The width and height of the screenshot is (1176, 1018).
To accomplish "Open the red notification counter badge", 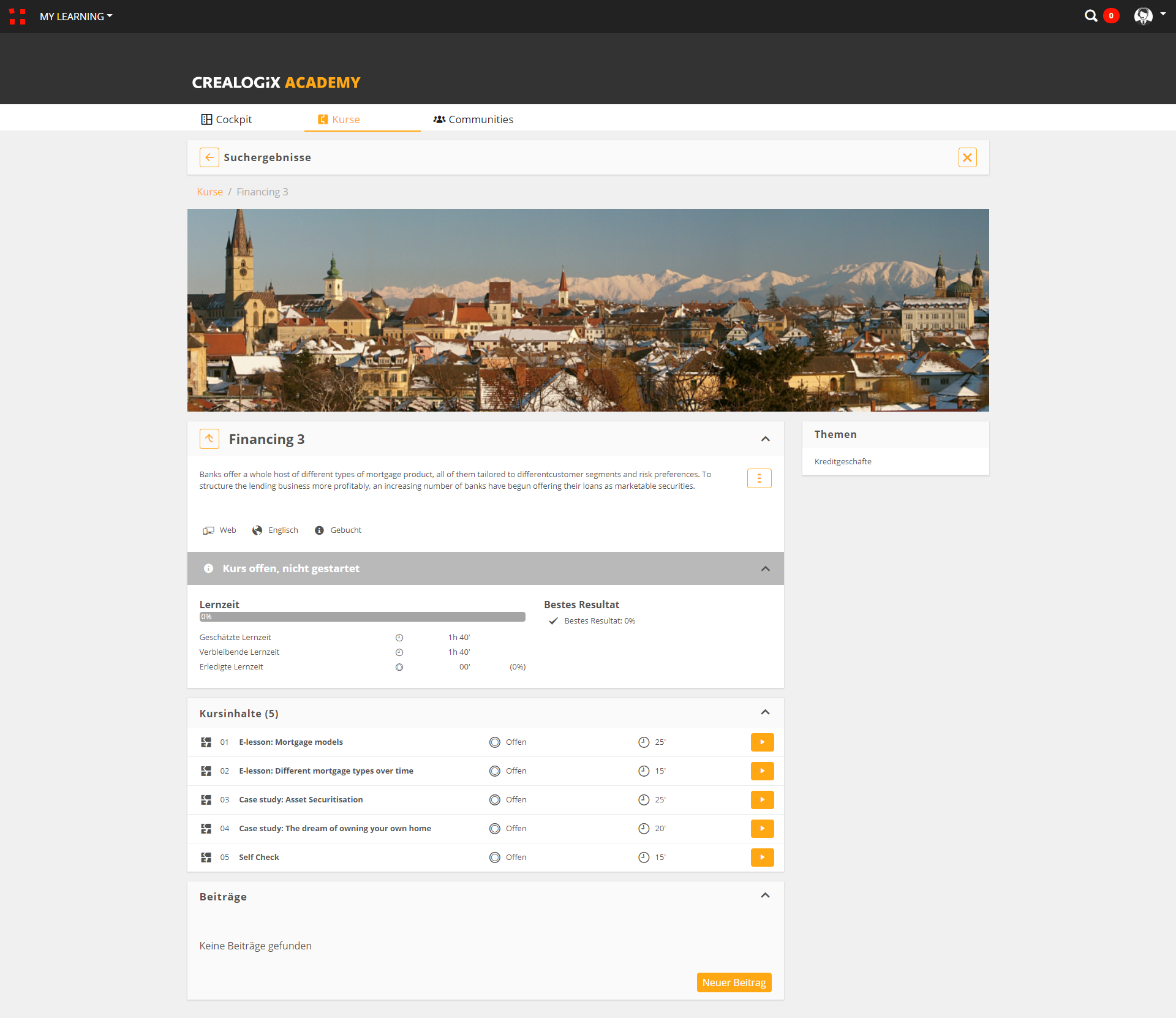I will click(x=1111, y=16).
